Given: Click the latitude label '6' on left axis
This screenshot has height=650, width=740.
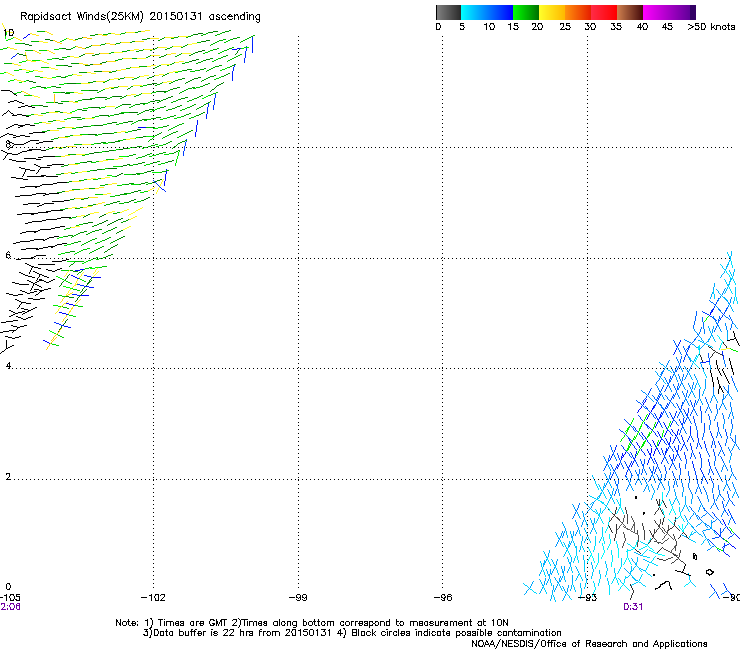Looking at the screenshot, I should tap(8, 255).
